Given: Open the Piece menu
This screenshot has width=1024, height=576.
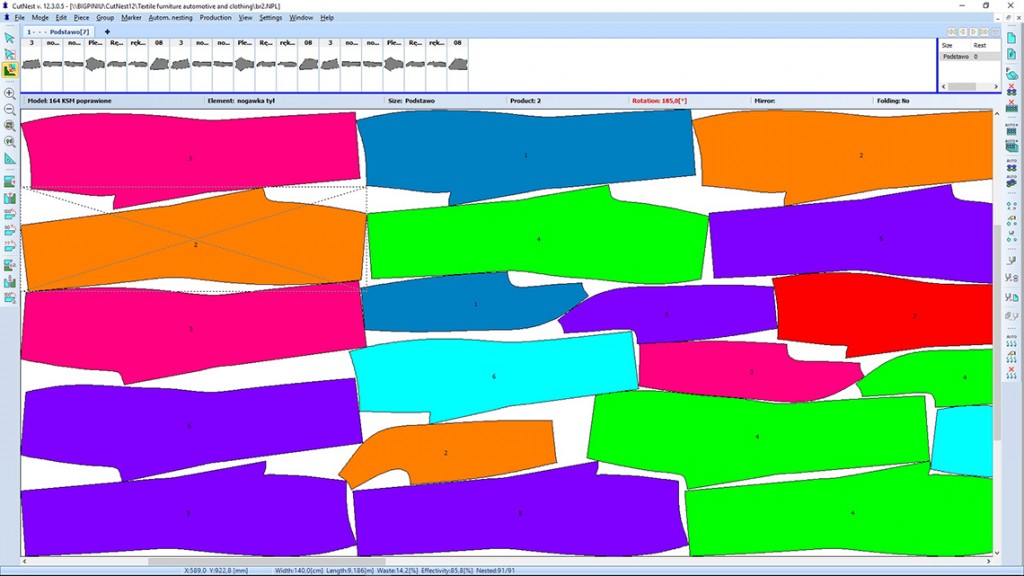Looking at the screenshot, I should pos(81,18).
